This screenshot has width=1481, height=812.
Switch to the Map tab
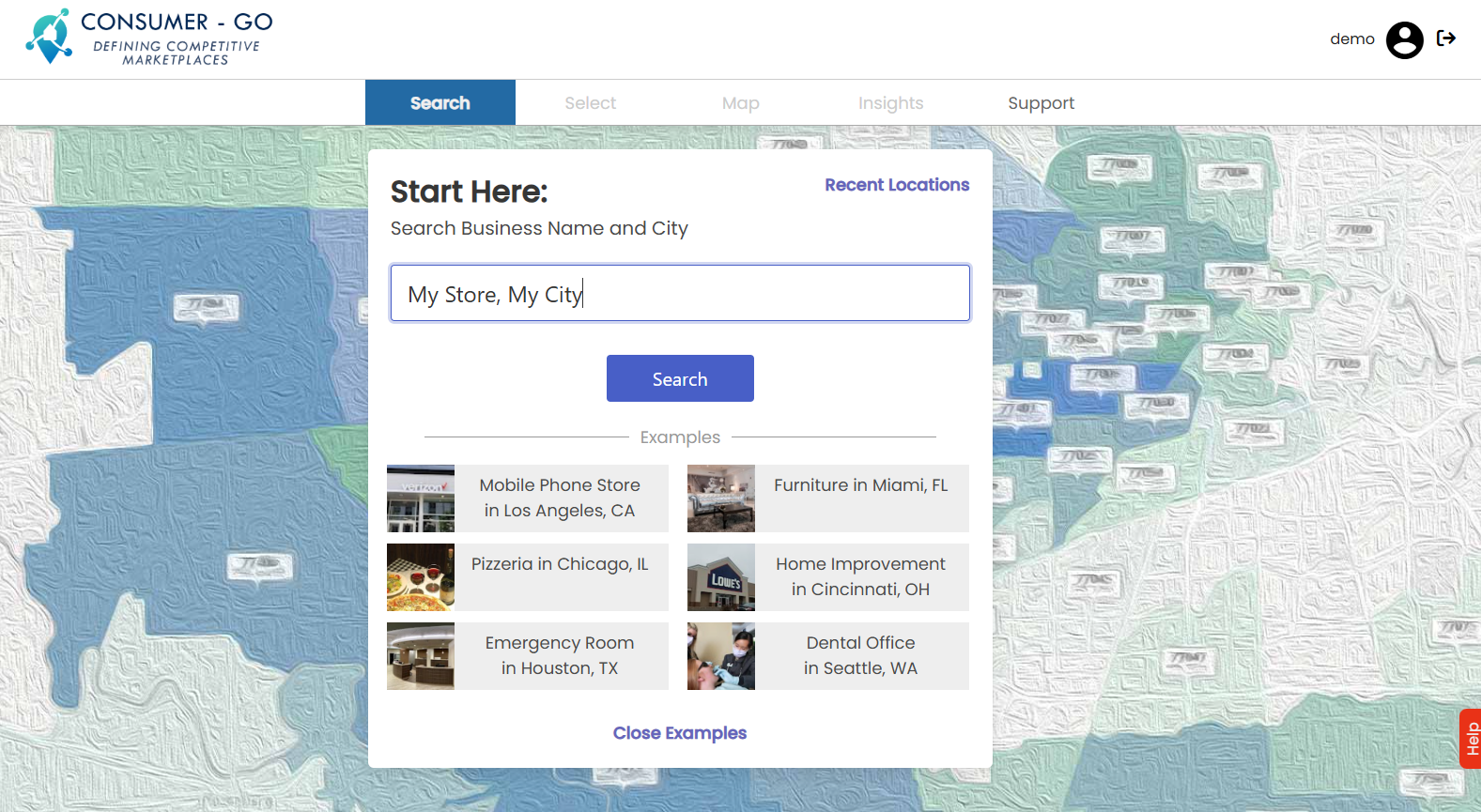(741, 102)
